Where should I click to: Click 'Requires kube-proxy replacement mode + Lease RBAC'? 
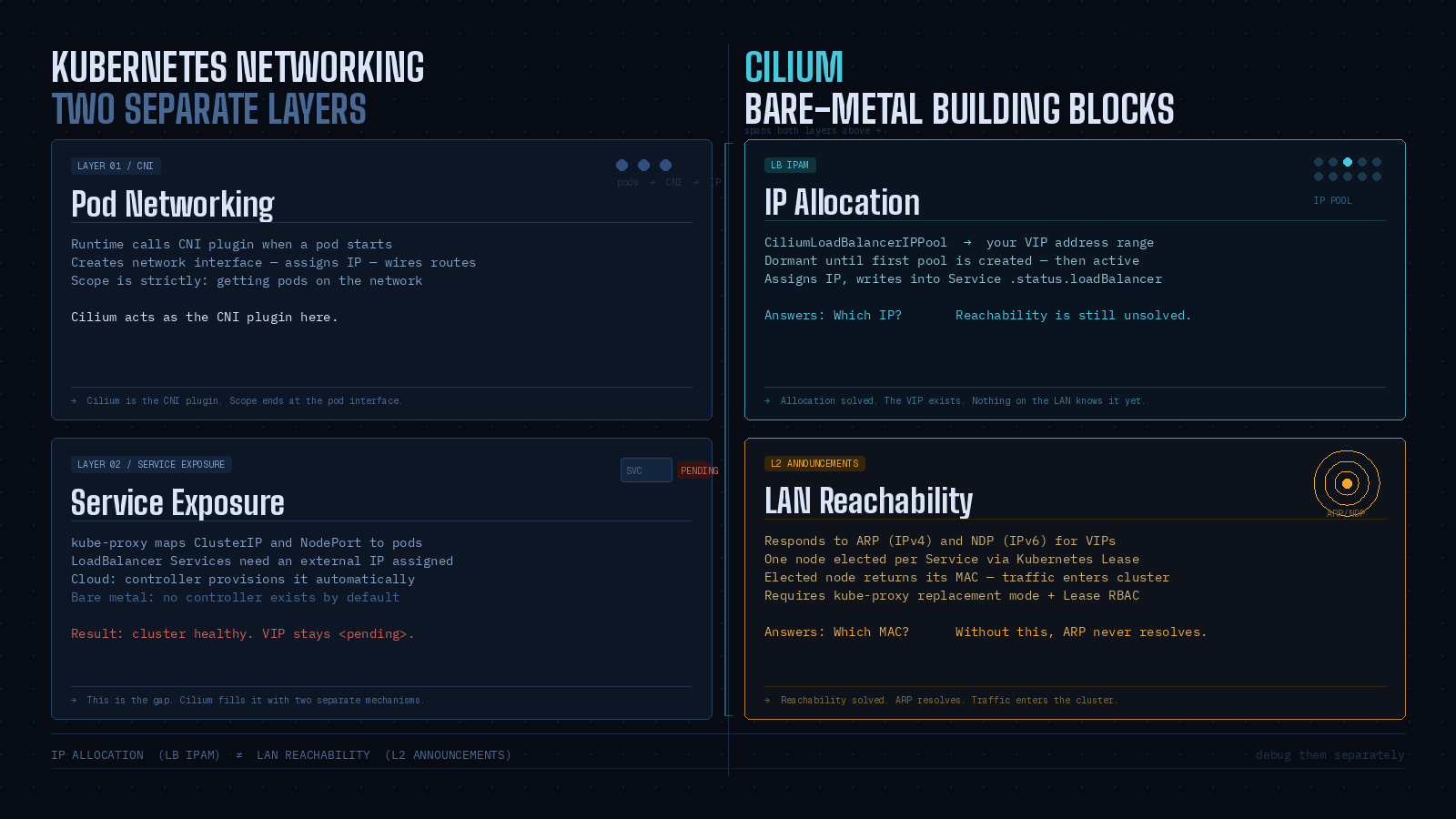952,595
